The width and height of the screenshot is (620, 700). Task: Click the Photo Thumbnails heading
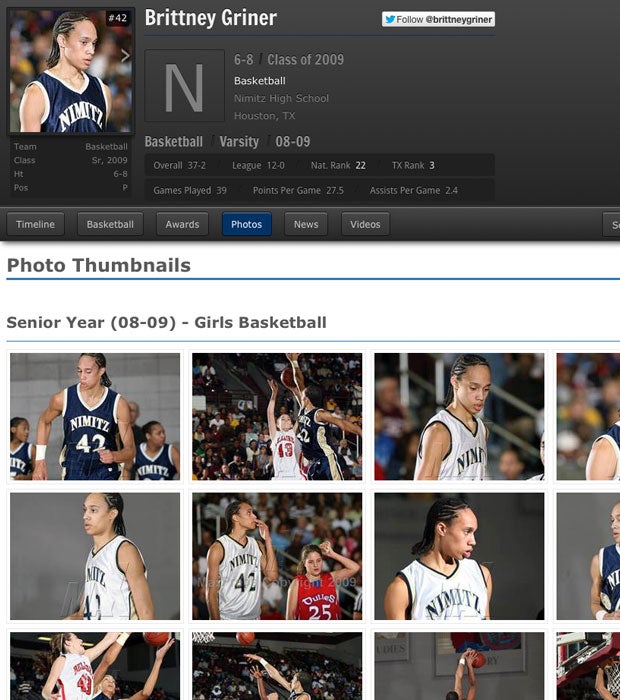pos(99,265)
